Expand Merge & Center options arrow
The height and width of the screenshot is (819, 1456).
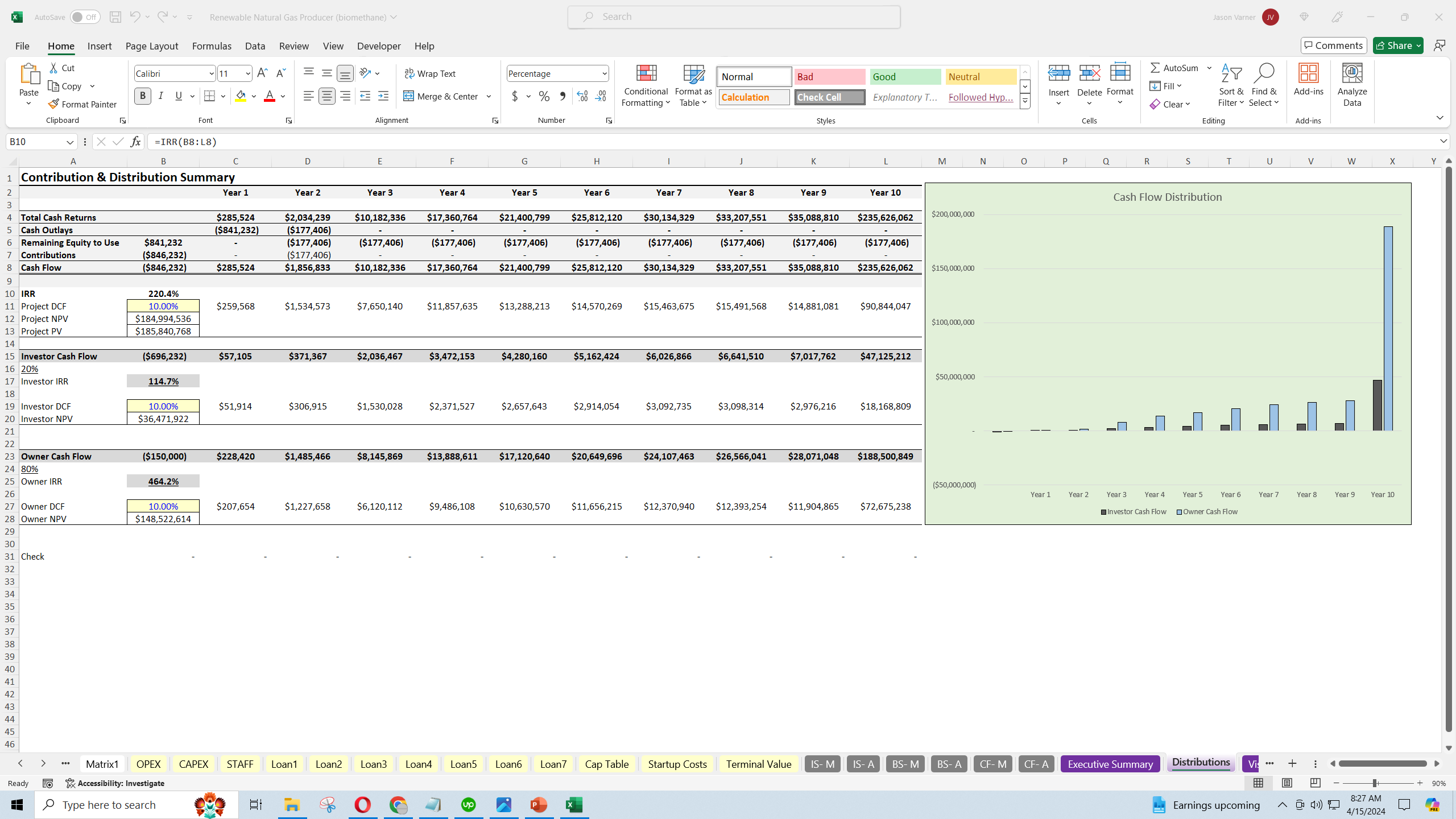(x=489, y=96)
